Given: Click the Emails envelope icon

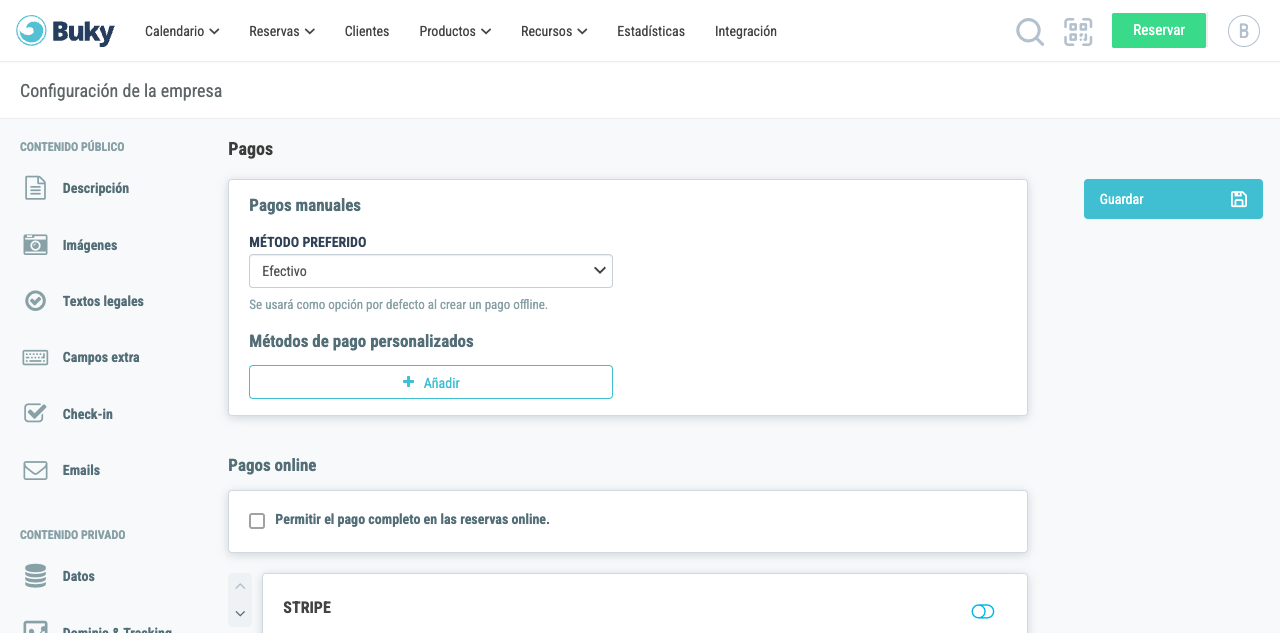Looking at the screenshot, I should click(36, 470).
